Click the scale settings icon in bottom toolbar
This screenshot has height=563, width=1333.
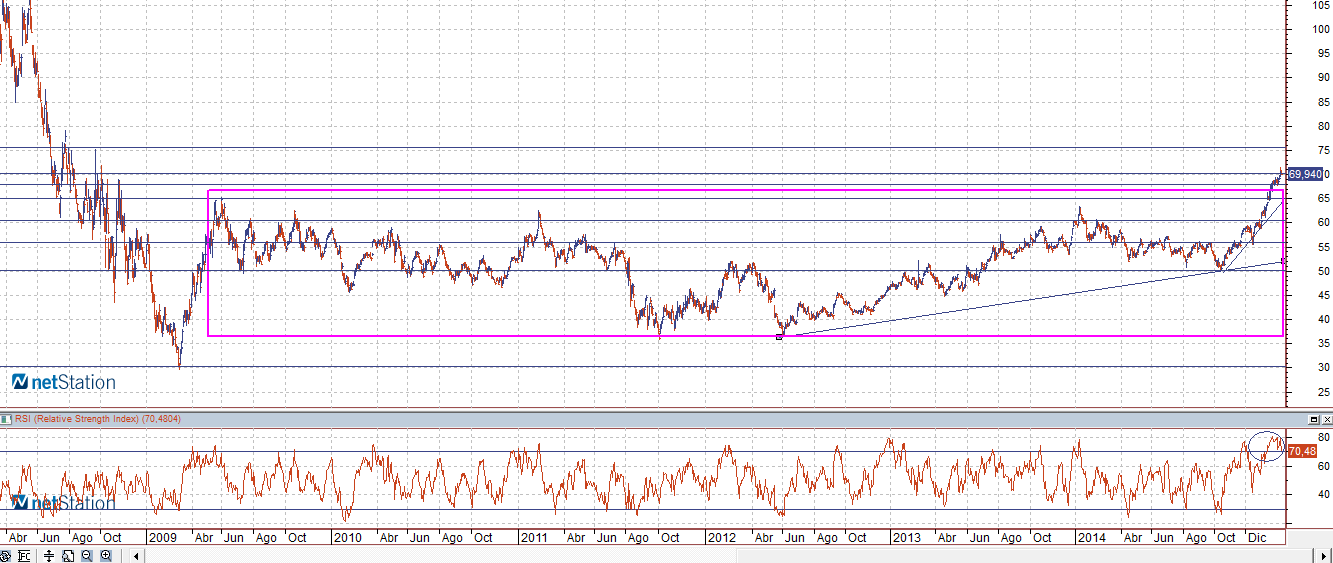point(23,555)
